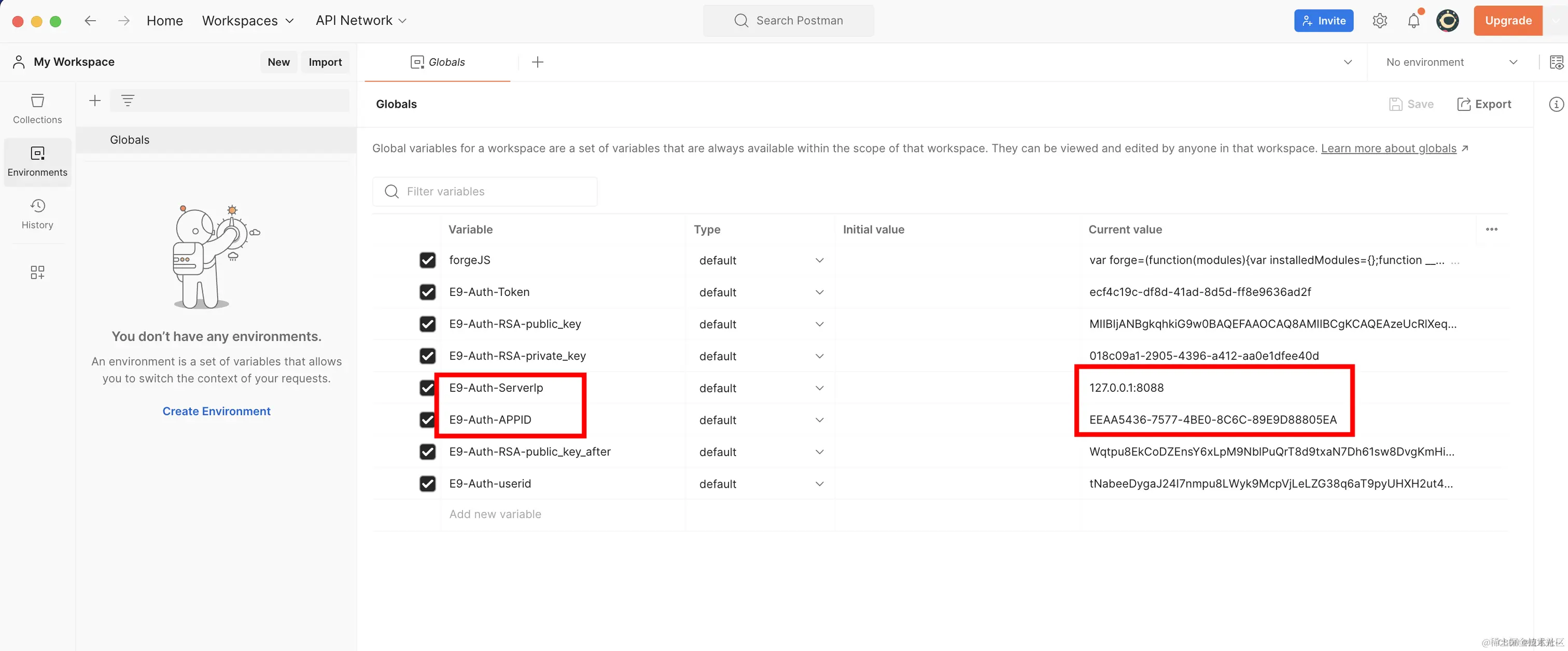Click the configure sidebar apps icon

point(37,272)
